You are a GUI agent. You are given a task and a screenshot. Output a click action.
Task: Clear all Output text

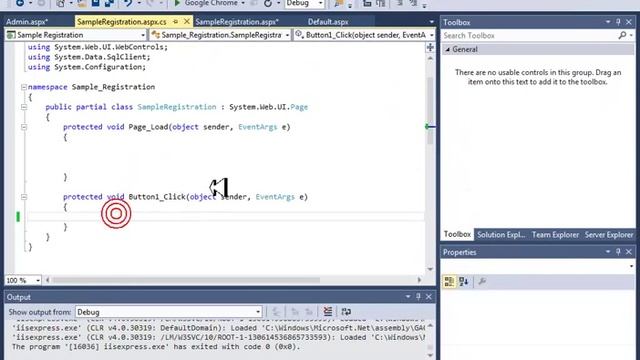(x=328, y=311)
